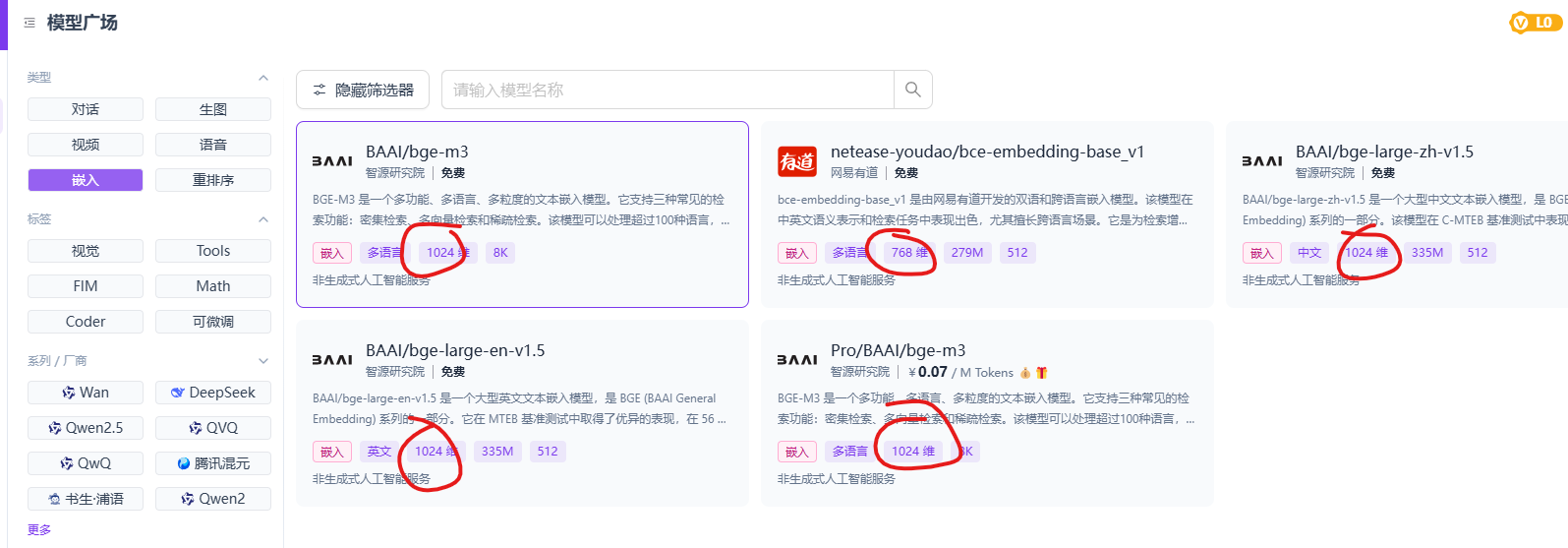Click the ¥0.07 price on Pro/BAAI/bge-m3
This screenshot has width=1568, height=548.
tap(928, 372)
